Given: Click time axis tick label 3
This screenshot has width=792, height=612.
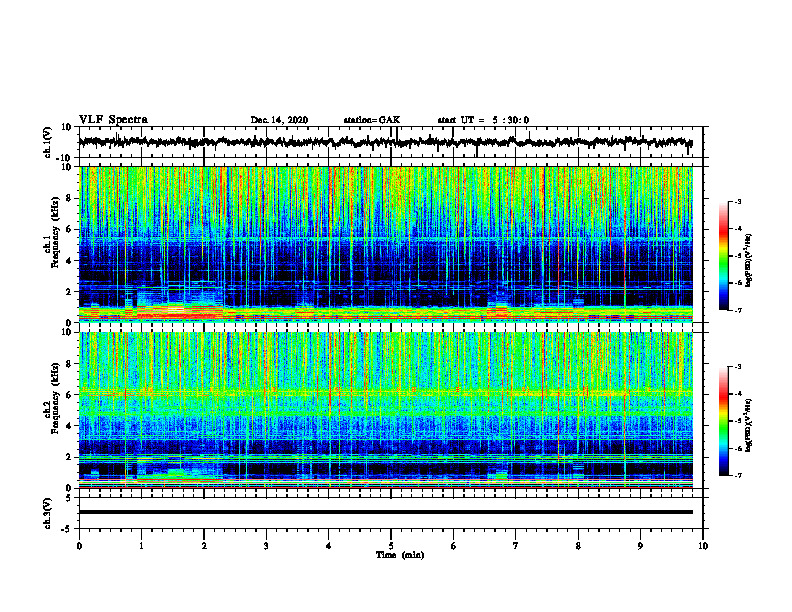Looking at the screenshot, I should (x=266, y=546).
